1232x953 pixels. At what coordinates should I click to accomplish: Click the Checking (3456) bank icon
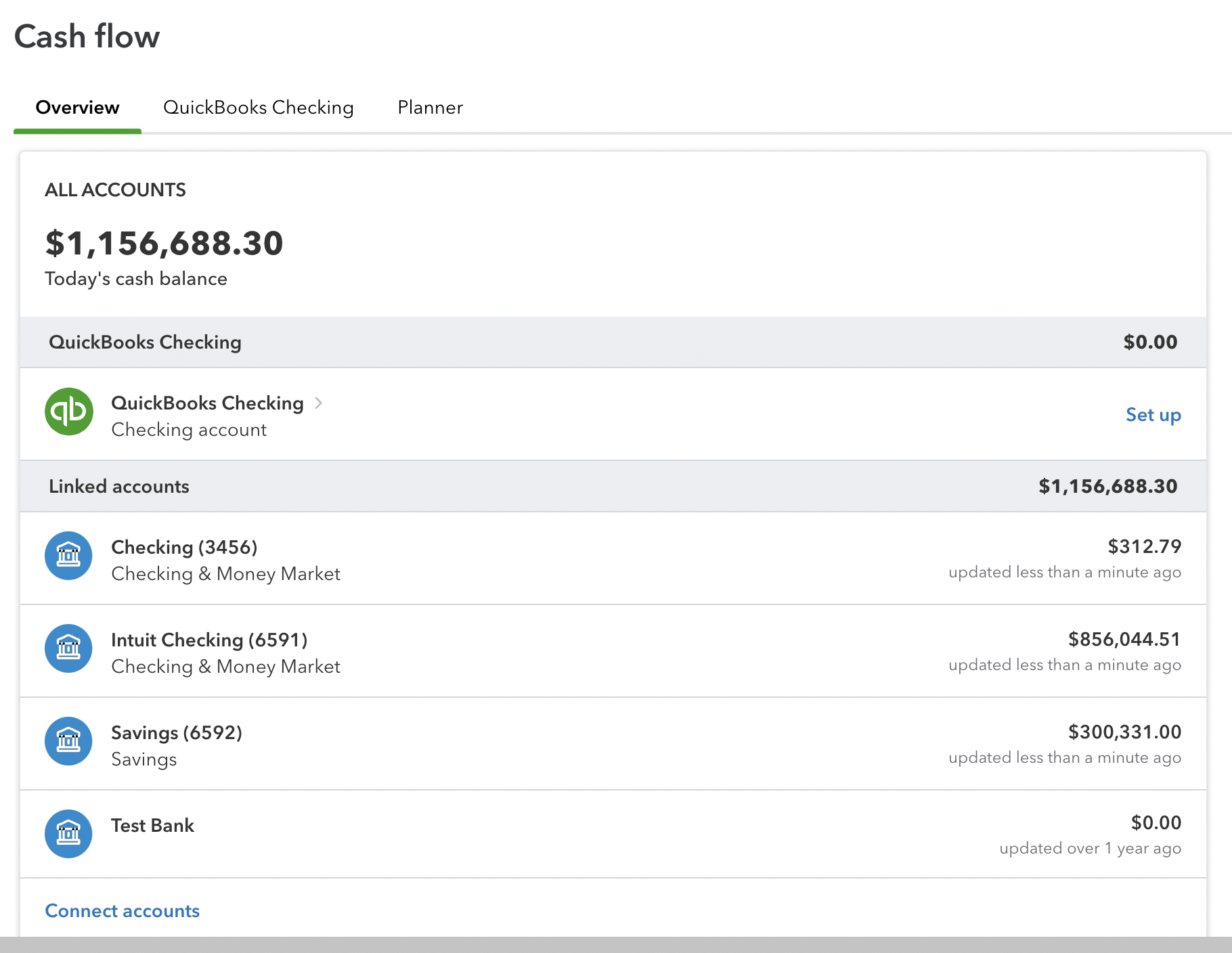pos(68,556)
